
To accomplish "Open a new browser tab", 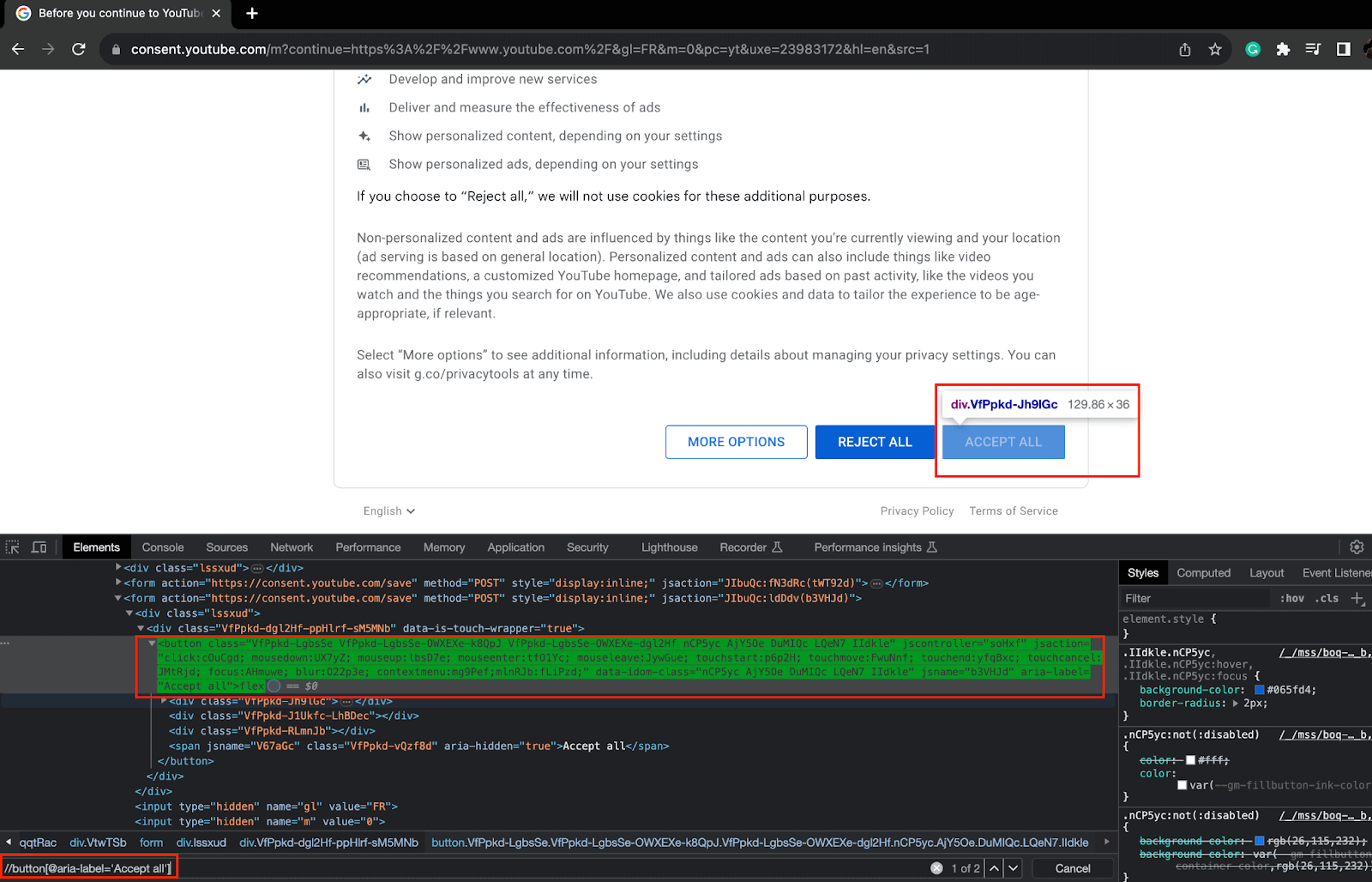I will click(x=252, y=13).
